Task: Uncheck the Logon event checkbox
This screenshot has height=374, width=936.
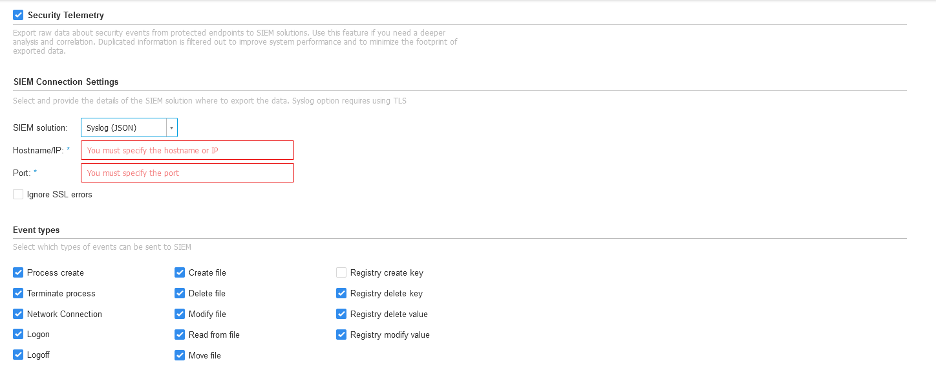Action: [x=18, y=334]
